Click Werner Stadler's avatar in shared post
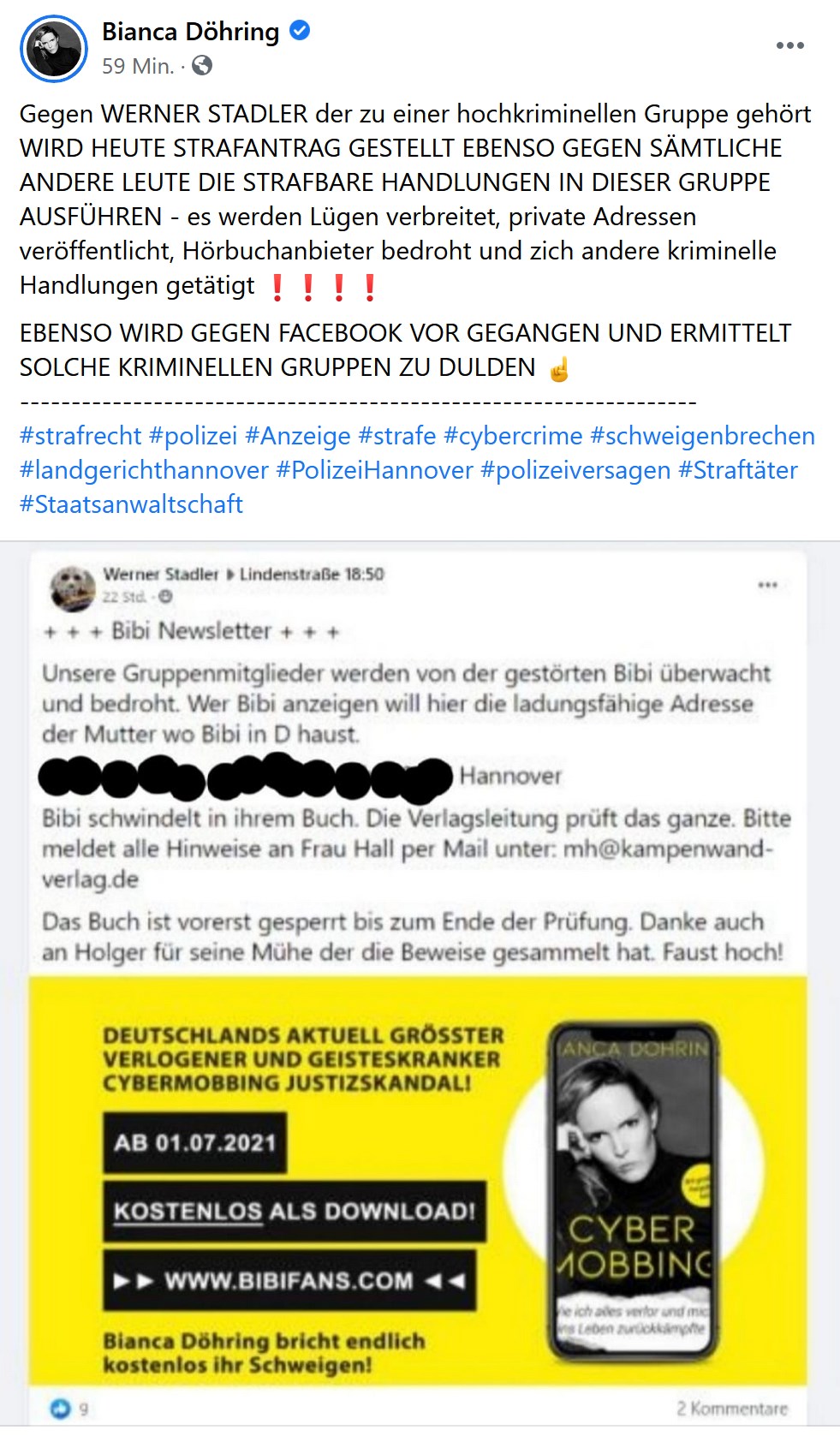840x1436 pixels. [72, 587]
